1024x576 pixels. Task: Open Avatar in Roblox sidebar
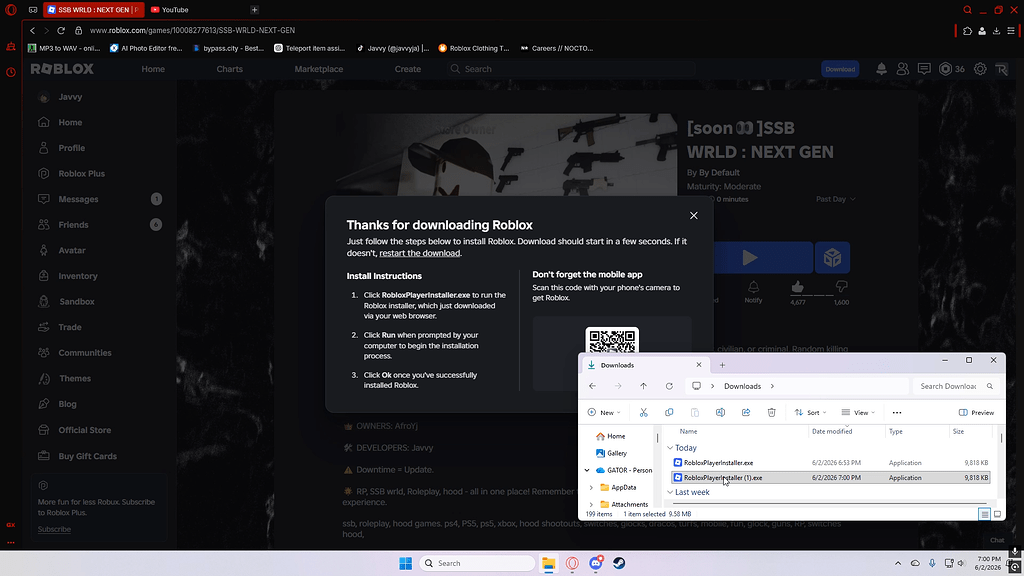click(x=72, y=250)
